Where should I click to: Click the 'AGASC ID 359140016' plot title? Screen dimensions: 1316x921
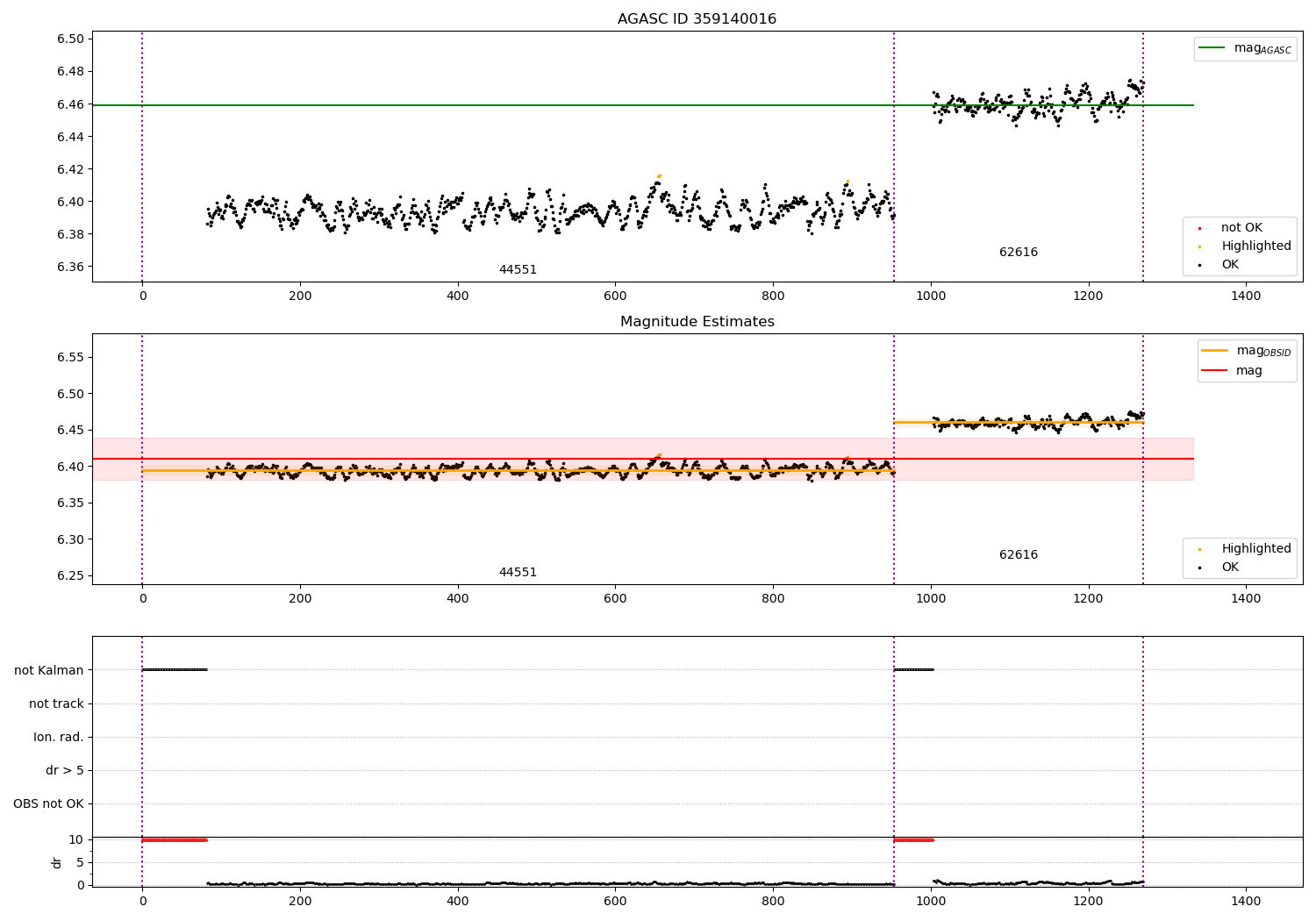(x=697, y=19)
